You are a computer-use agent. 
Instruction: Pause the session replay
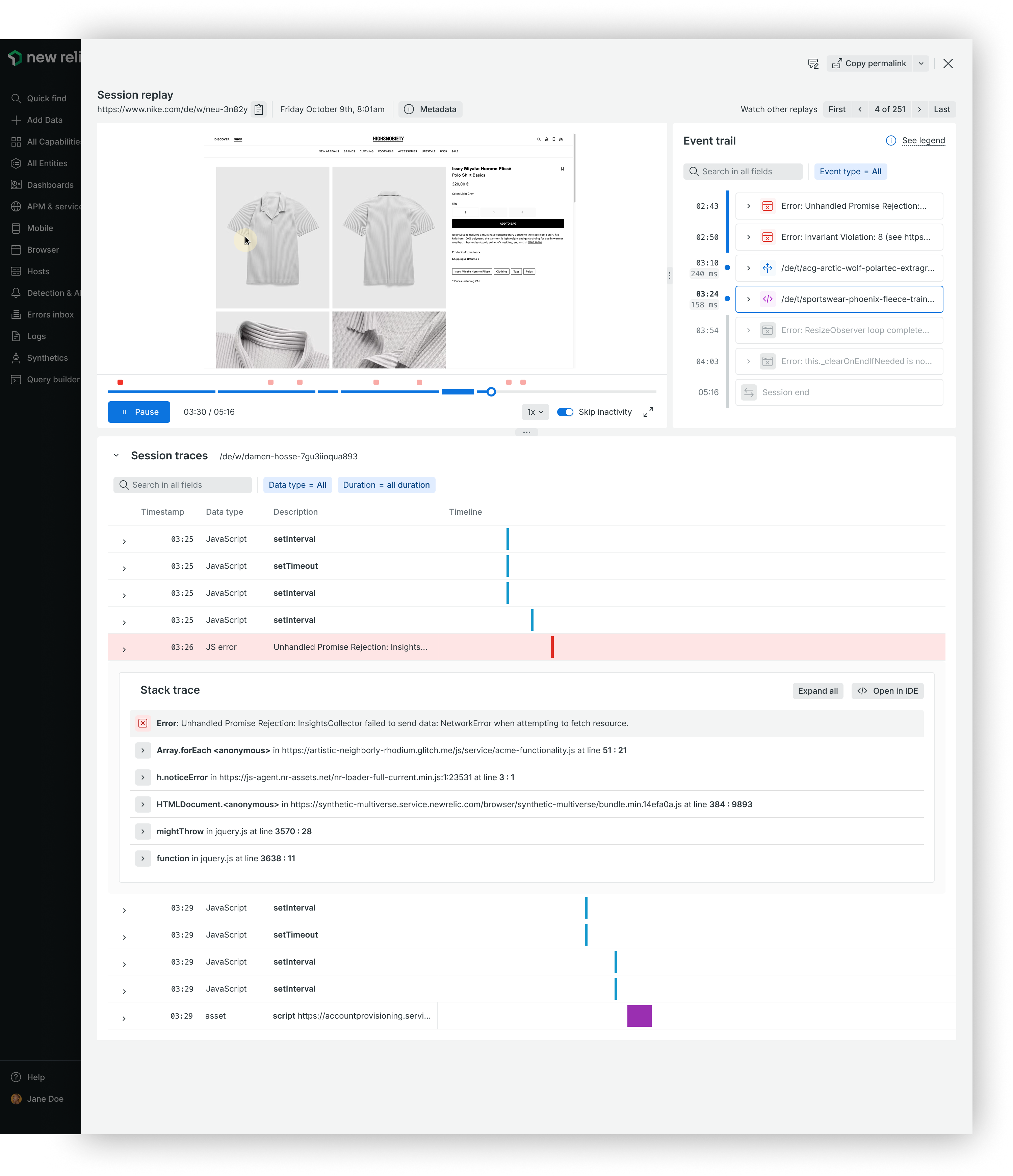(139, 412)
